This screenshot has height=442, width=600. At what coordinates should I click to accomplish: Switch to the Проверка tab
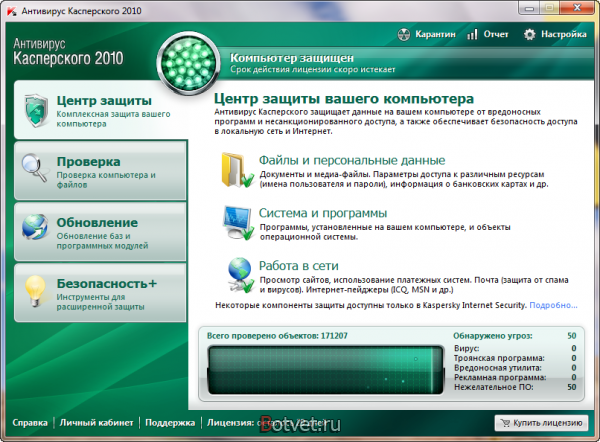click(x=100, y=171)
